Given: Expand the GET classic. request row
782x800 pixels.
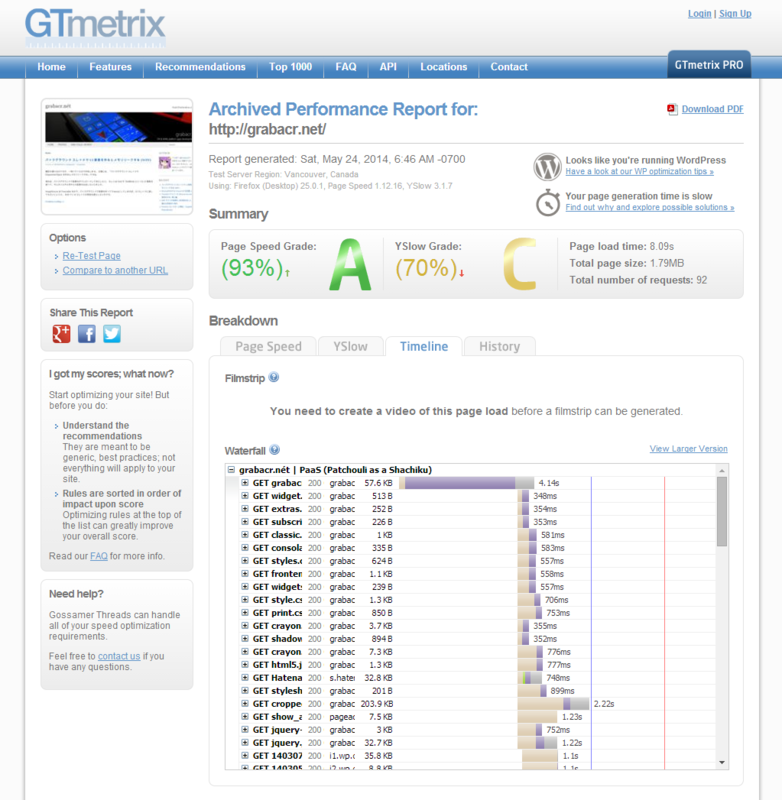Looking at the screenshot, I should click(x=245, y=535).
